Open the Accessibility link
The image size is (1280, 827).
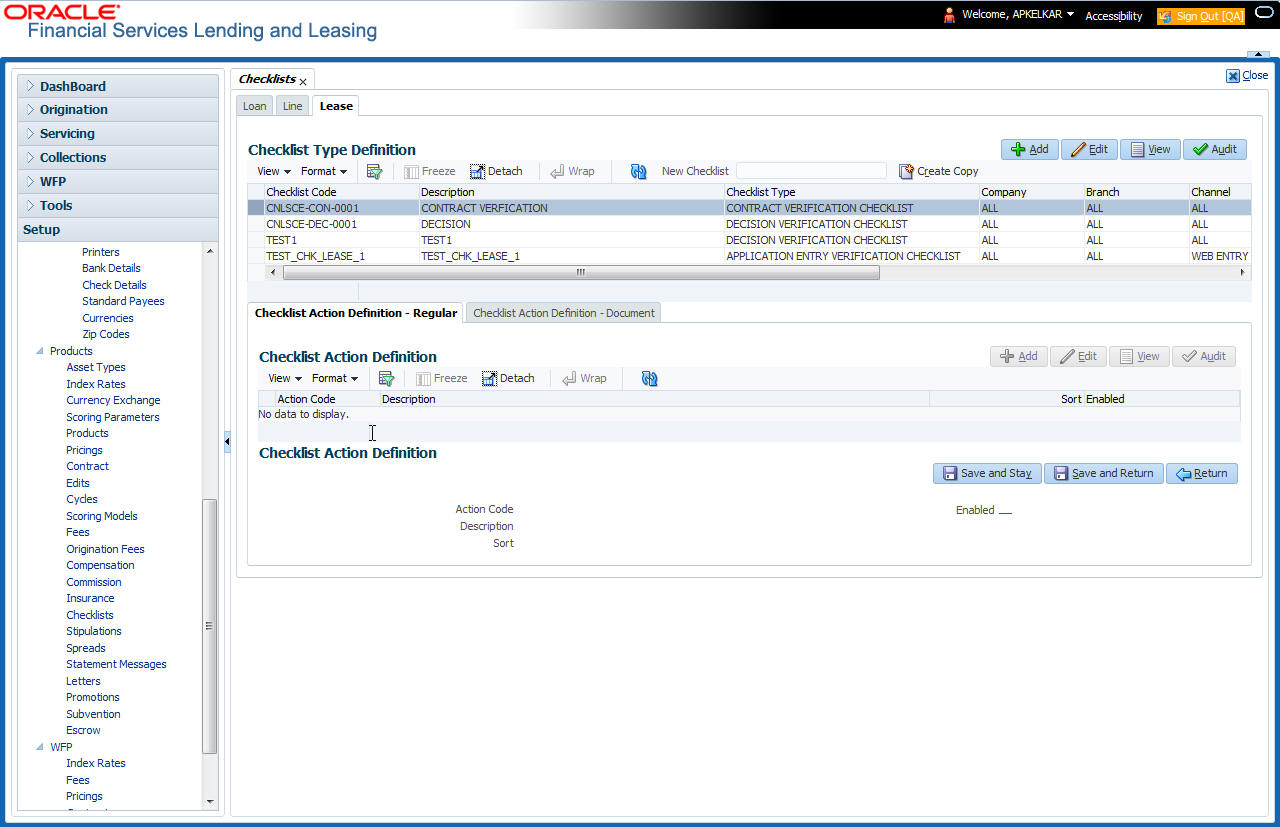click(1113, 16)
